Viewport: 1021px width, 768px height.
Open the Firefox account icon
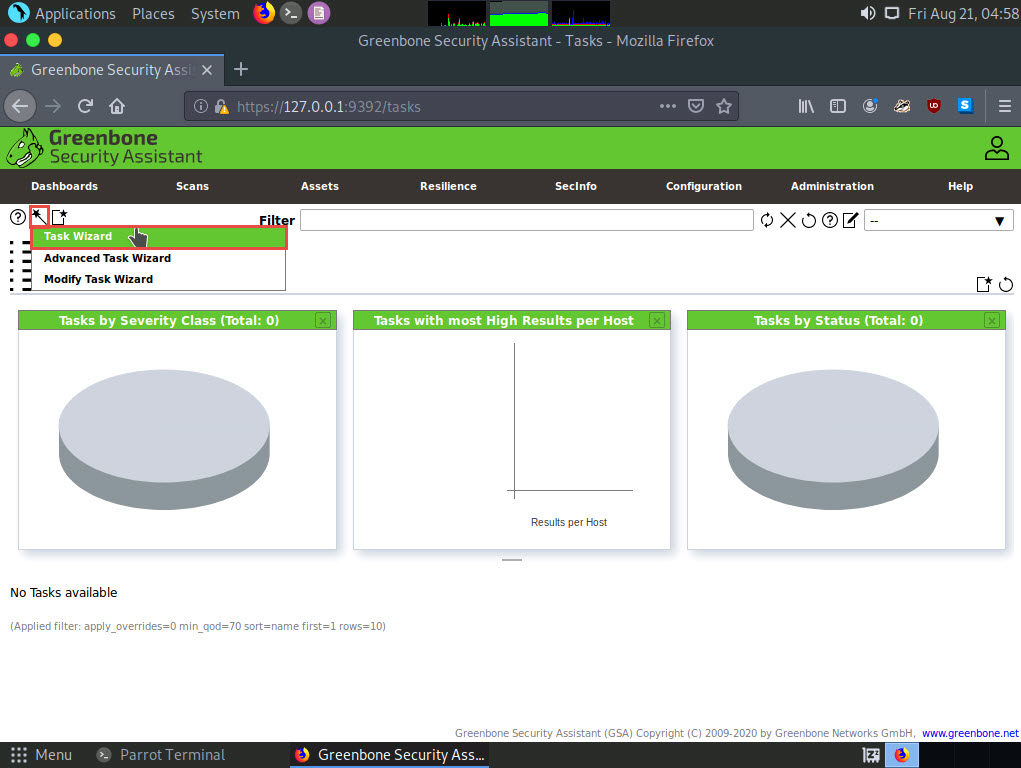point(870,106)
